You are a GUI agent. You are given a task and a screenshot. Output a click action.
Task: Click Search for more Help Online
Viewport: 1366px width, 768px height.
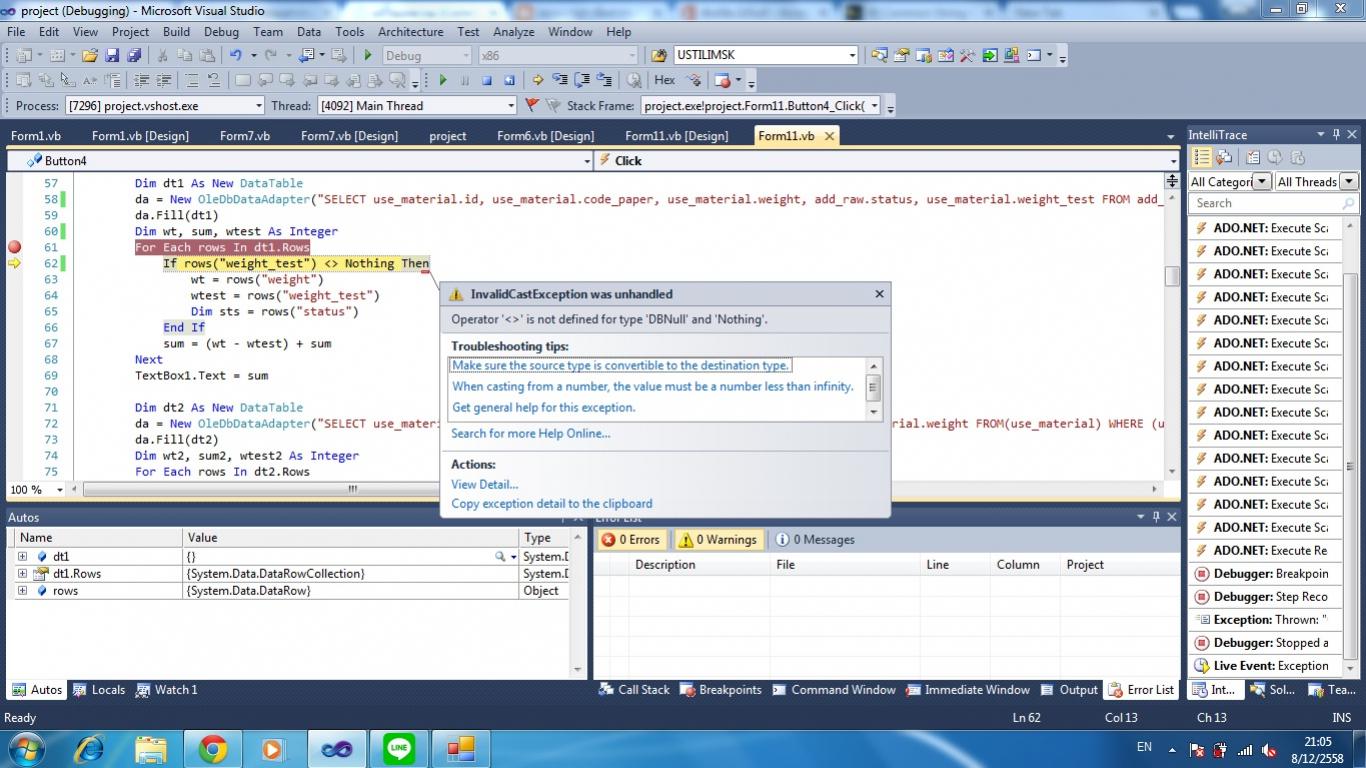coord(530,433)
